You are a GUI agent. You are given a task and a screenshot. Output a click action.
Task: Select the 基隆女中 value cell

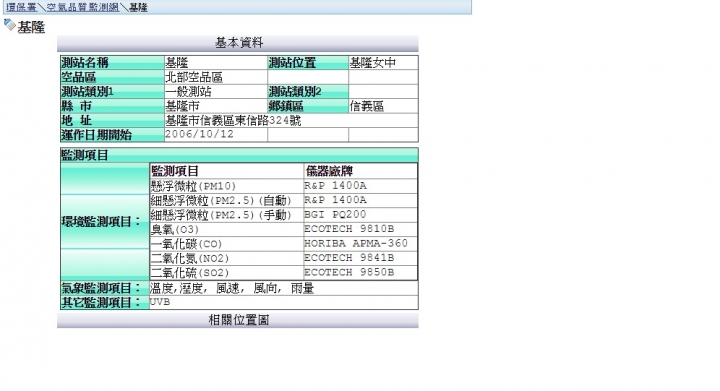[383, 62]
